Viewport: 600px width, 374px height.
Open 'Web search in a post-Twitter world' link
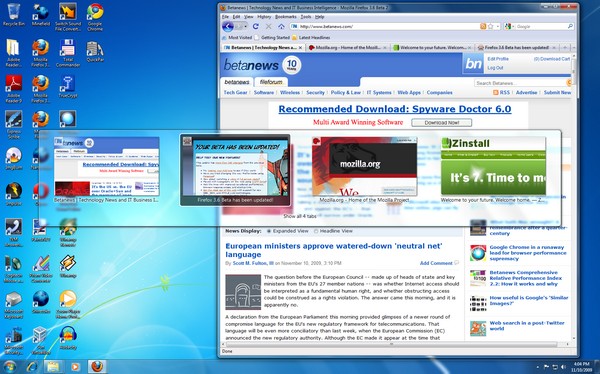tap(527, 326)
